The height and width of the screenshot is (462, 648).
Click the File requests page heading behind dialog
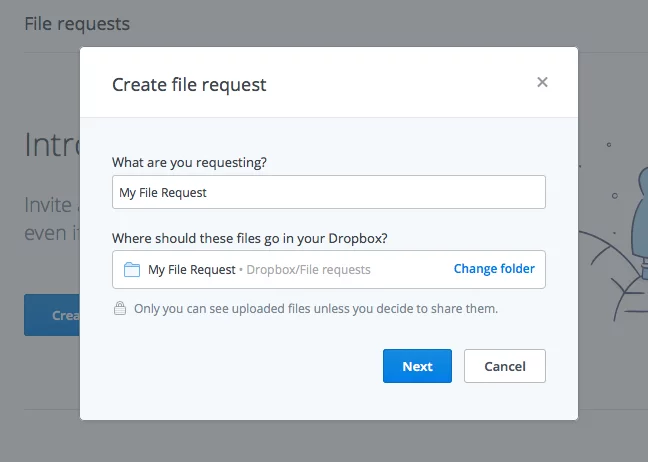click(77, 24)
